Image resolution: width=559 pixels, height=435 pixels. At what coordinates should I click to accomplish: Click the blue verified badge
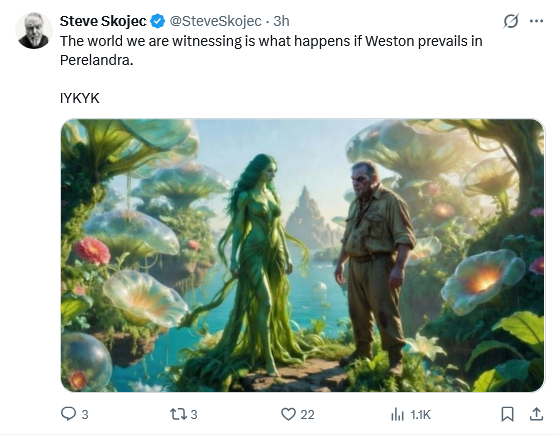coord(157,21)
